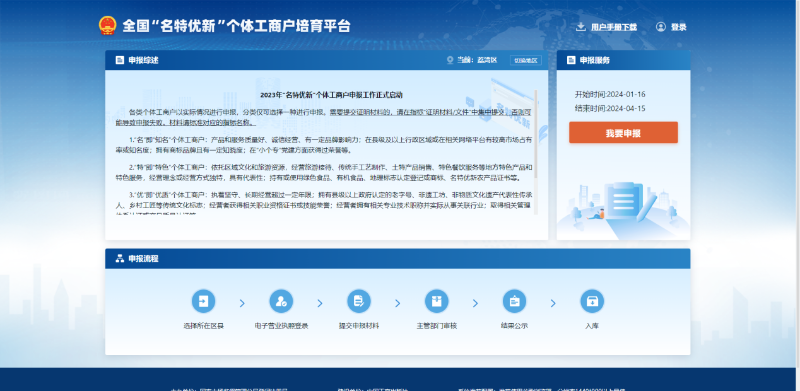This screenshot has height=391, width=800.
Task: Click the 申报服务 panel header icon
Action: click(x=571, y=60)
